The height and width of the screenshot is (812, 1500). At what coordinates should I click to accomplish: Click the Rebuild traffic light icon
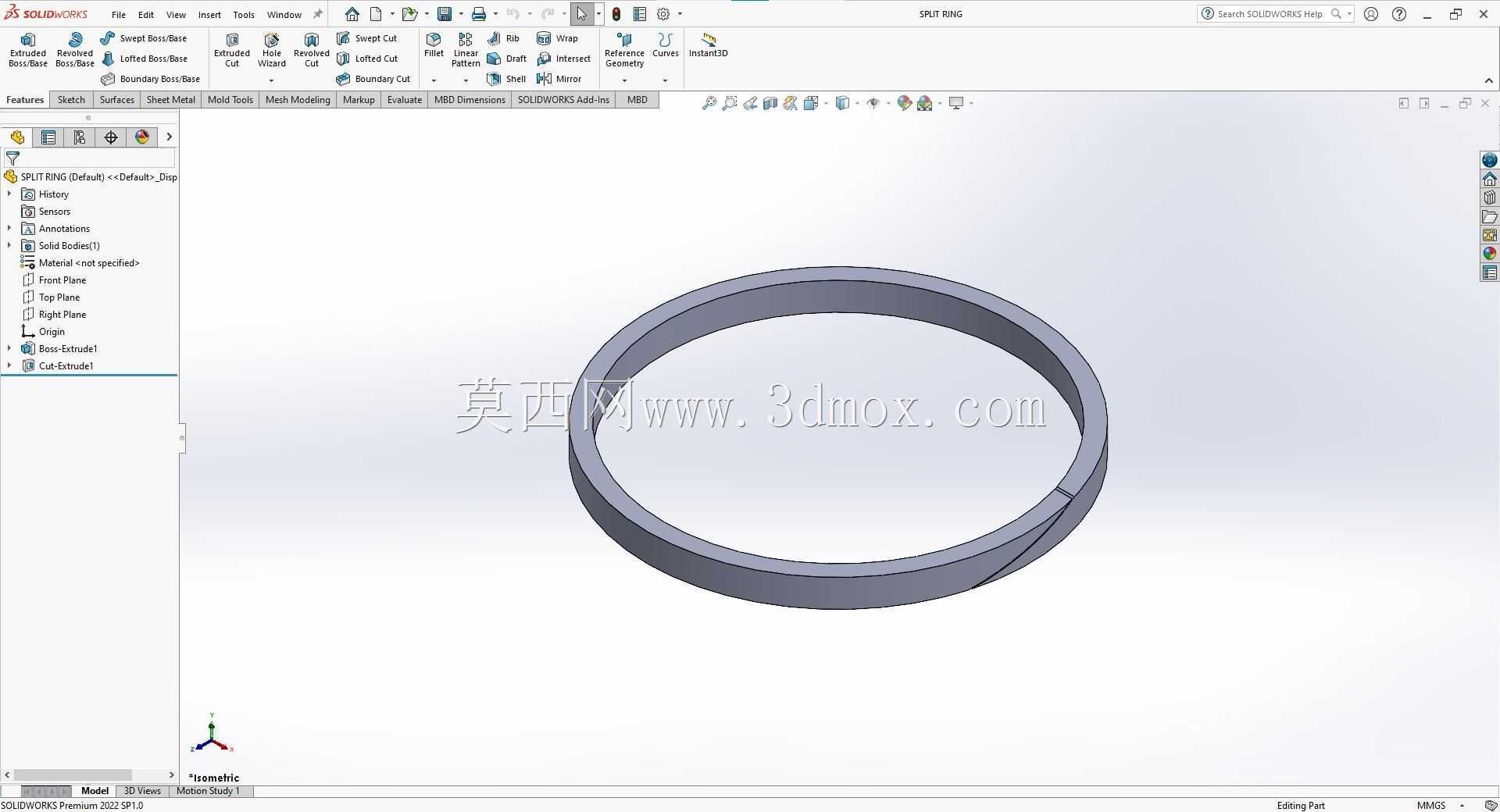pos(616,14)
